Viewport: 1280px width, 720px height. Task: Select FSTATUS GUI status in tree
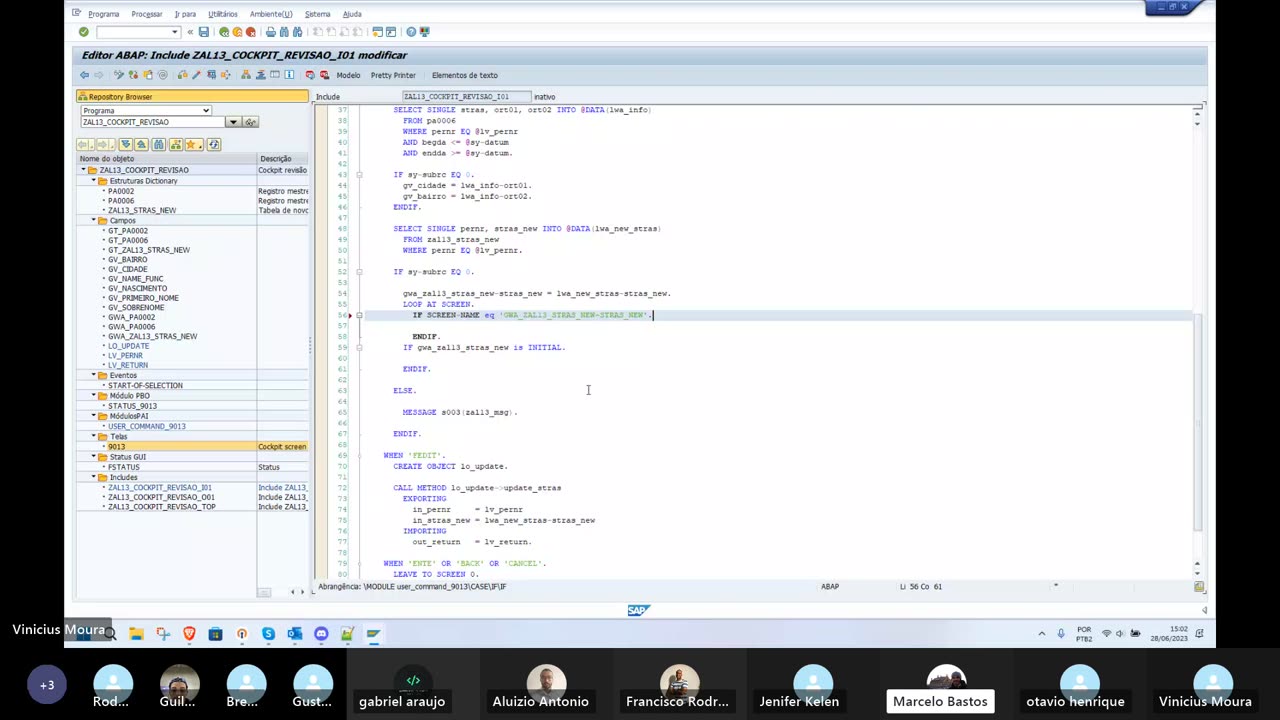click(x=124, y=467)
